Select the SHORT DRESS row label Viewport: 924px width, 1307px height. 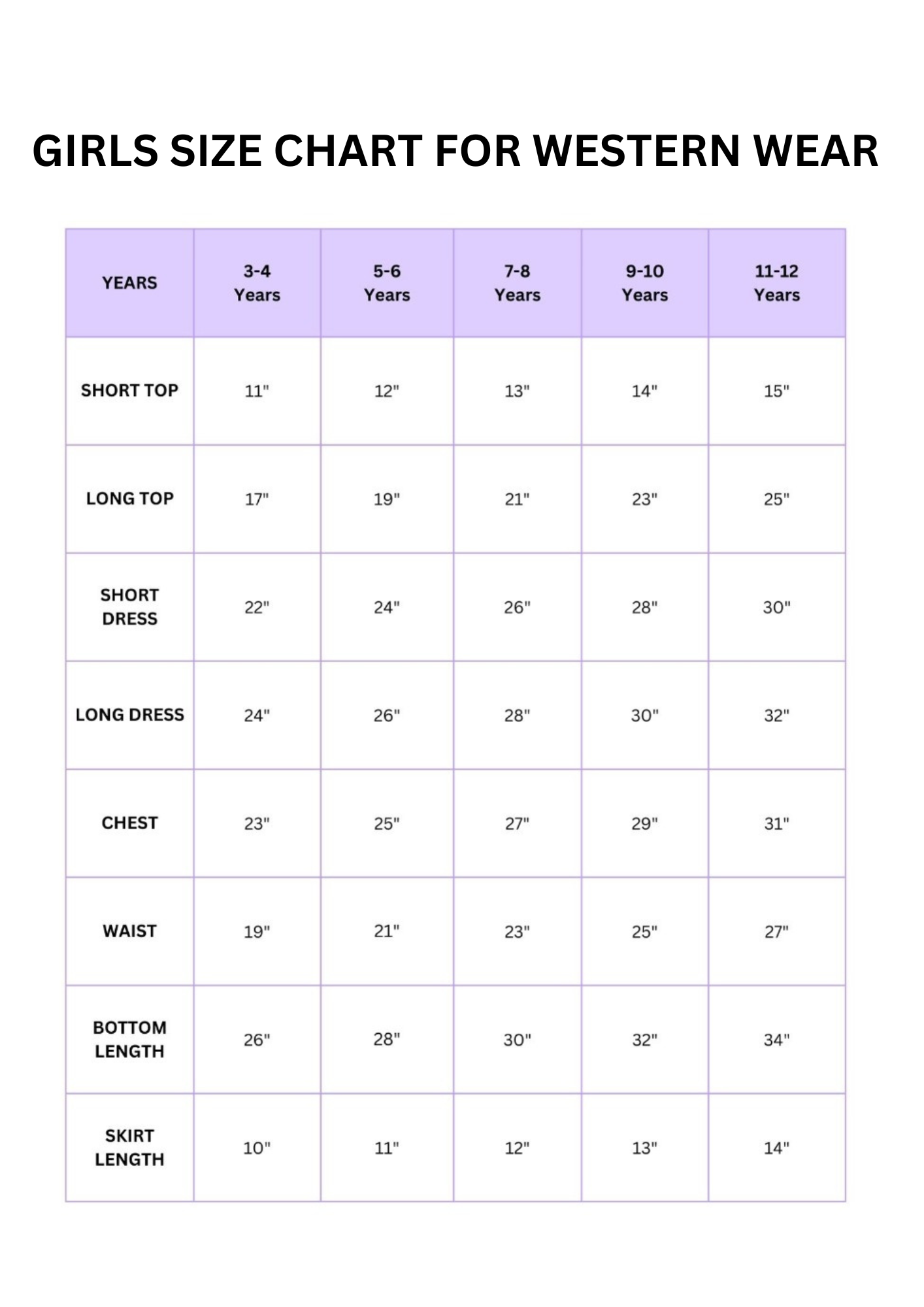(129, 606)
